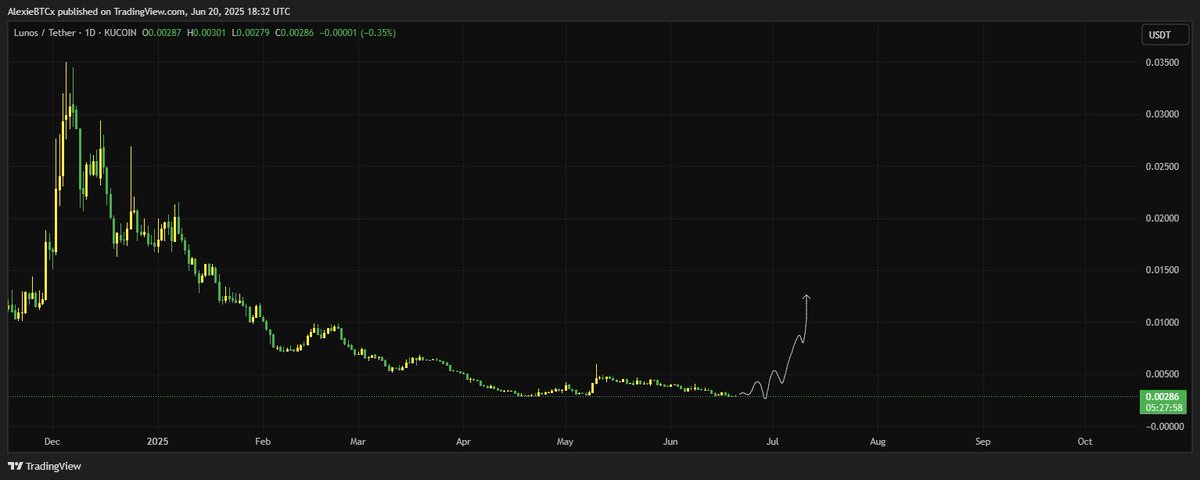This screenshot has height=480, width=1200.
Task: Click the 0.01500 price axis label
Action: click(x=1161, y=270)
